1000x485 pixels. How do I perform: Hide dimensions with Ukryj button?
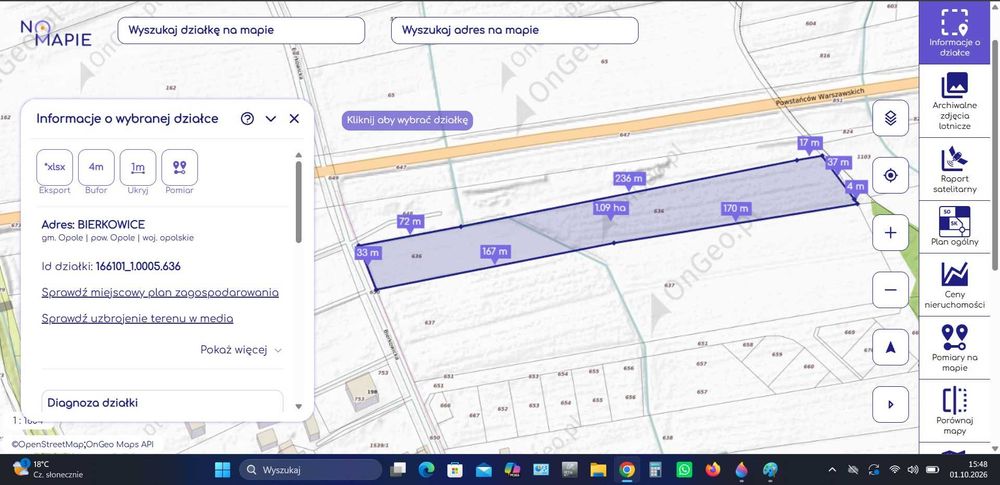(x=138, y=167)
